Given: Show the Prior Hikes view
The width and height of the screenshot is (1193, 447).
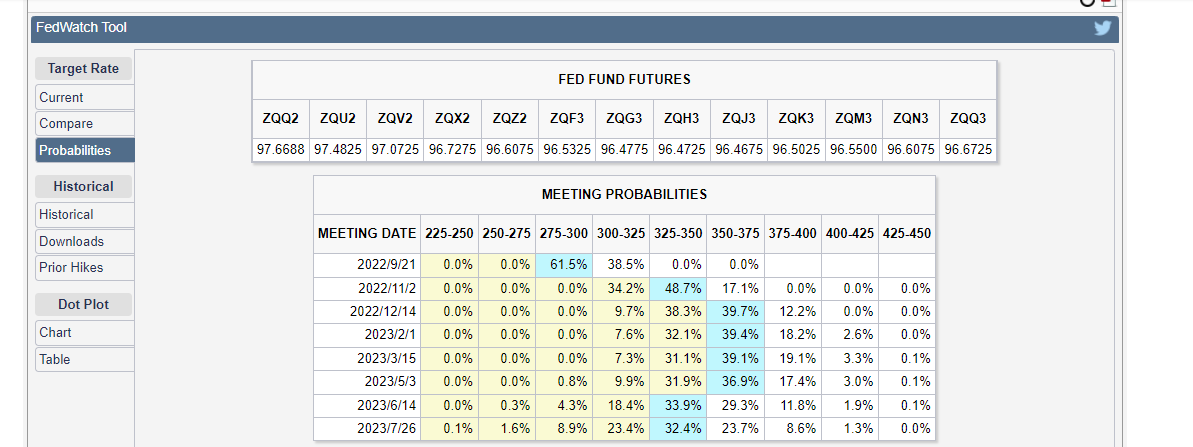Looking at the screenshot, I should 84,267.
